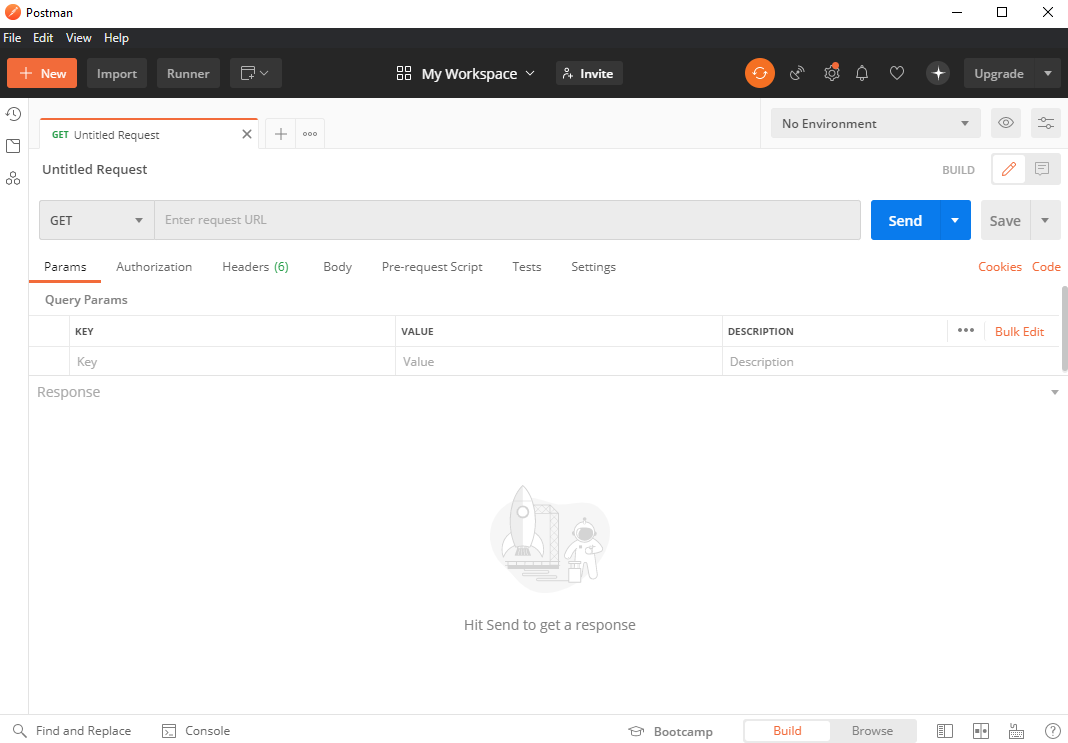Click the Enter request URL field
Viewport: 1068px width, 743px height.
pos(507,220)
